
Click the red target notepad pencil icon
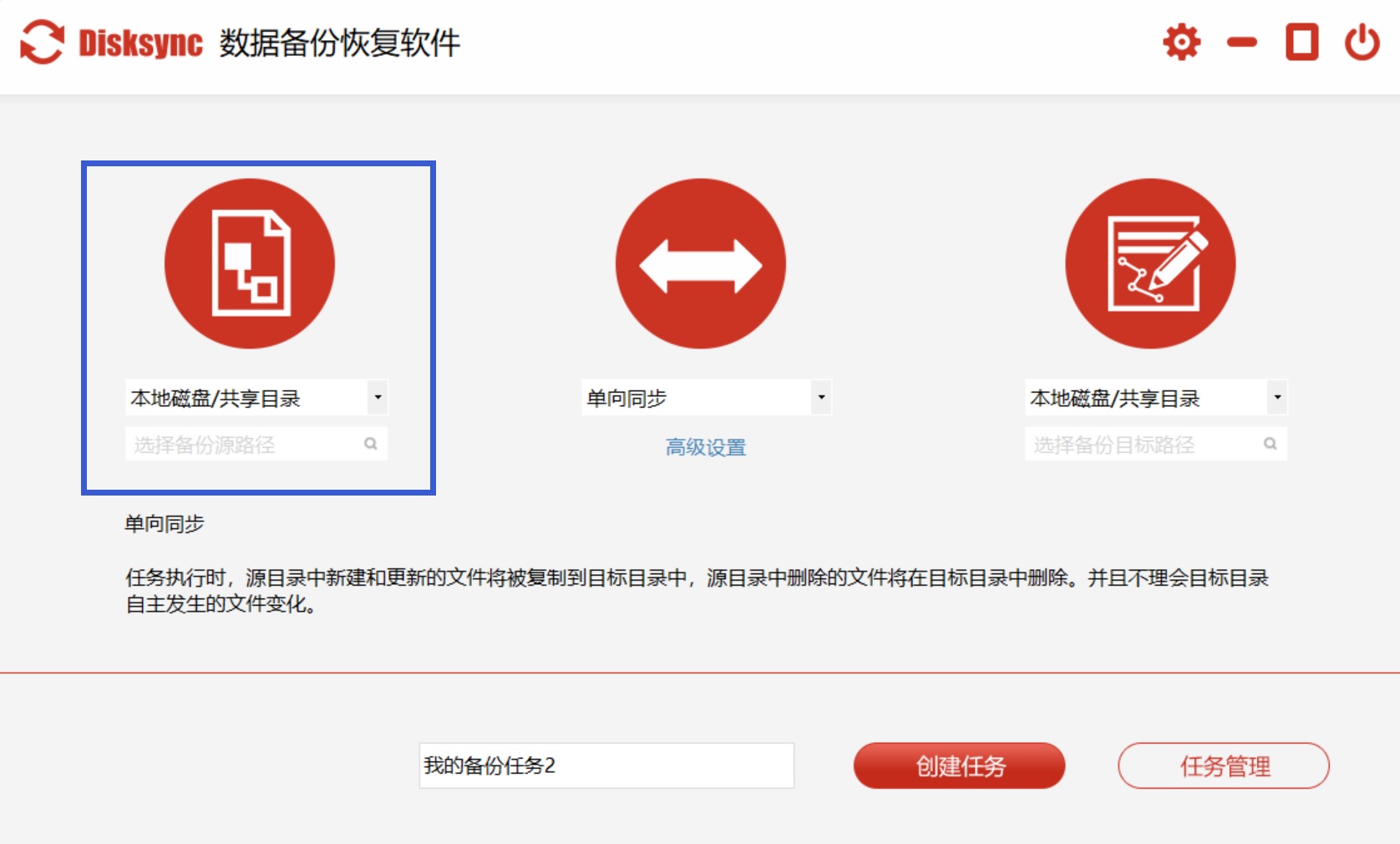[1150, 263]
